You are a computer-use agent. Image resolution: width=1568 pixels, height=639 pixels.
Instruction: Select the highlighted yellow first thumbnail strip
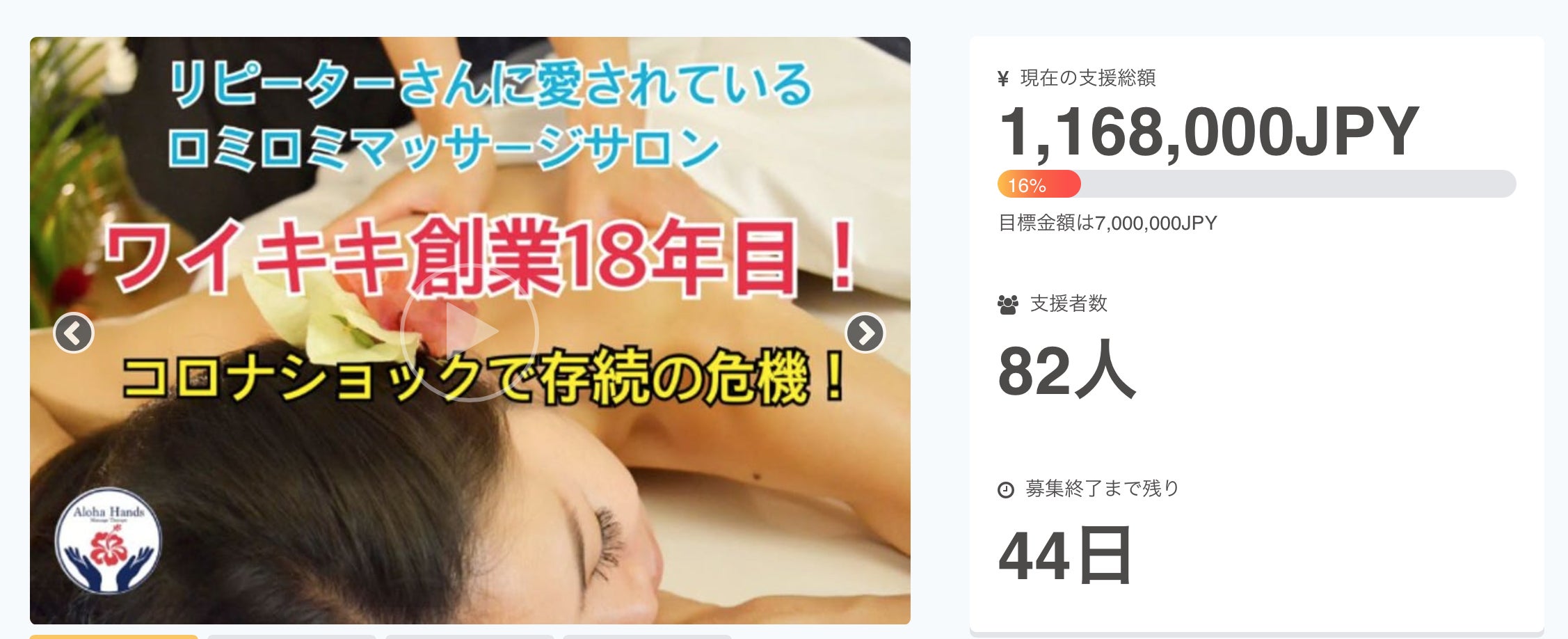pos(114,636)
